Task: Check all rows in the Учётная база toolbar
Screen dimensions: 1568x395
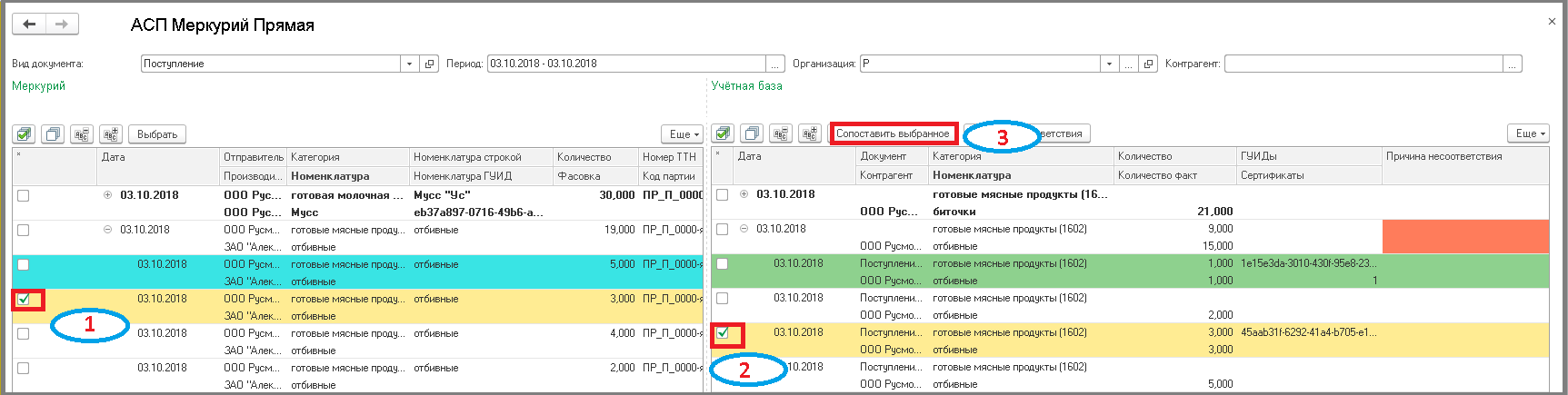Action: point(723,133)
